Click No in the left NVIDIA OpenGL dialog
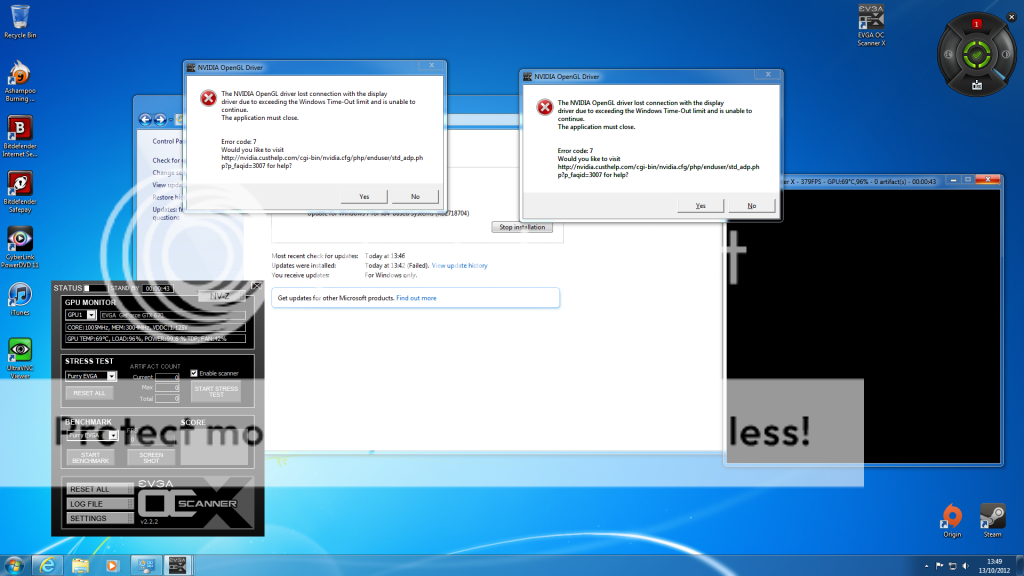Viewport: 1024px width, 576px height. coord(415,197)
